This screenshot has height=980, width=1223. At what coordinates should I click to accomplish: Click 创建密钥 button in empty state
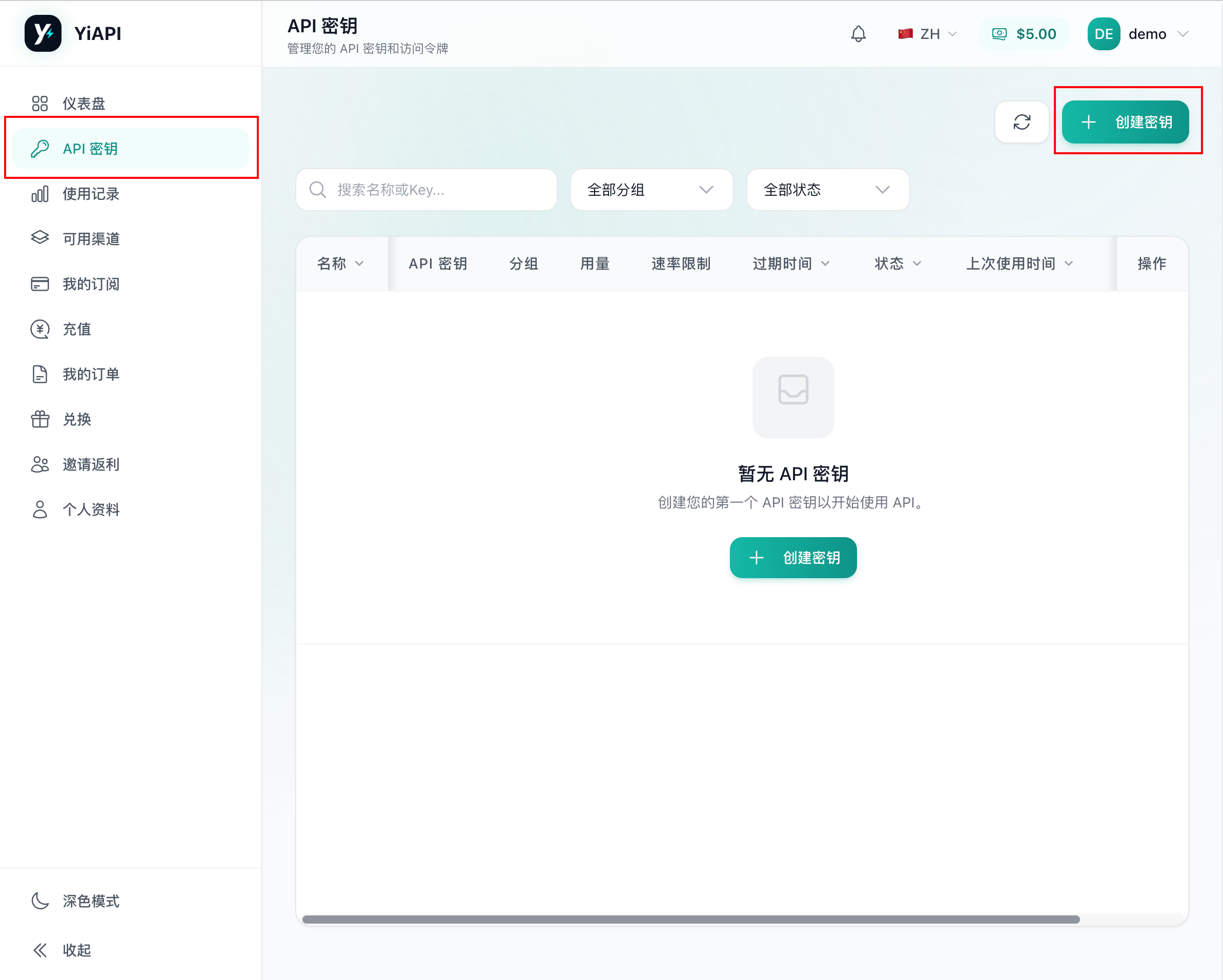coord(793,558)
